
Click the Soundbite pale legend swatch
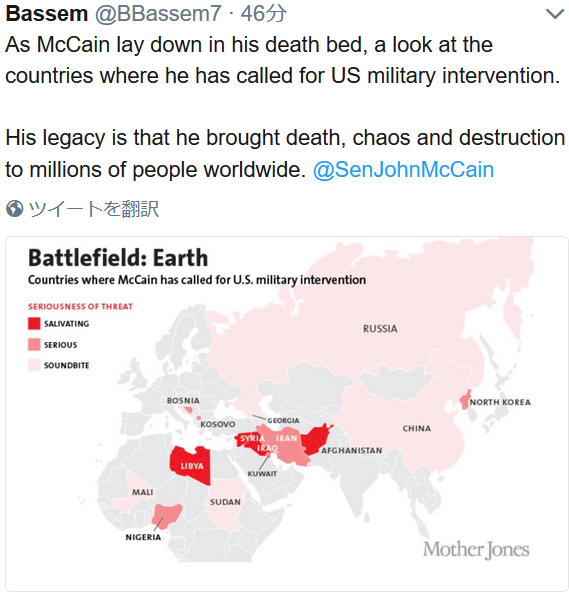click(x=34, y=365)
